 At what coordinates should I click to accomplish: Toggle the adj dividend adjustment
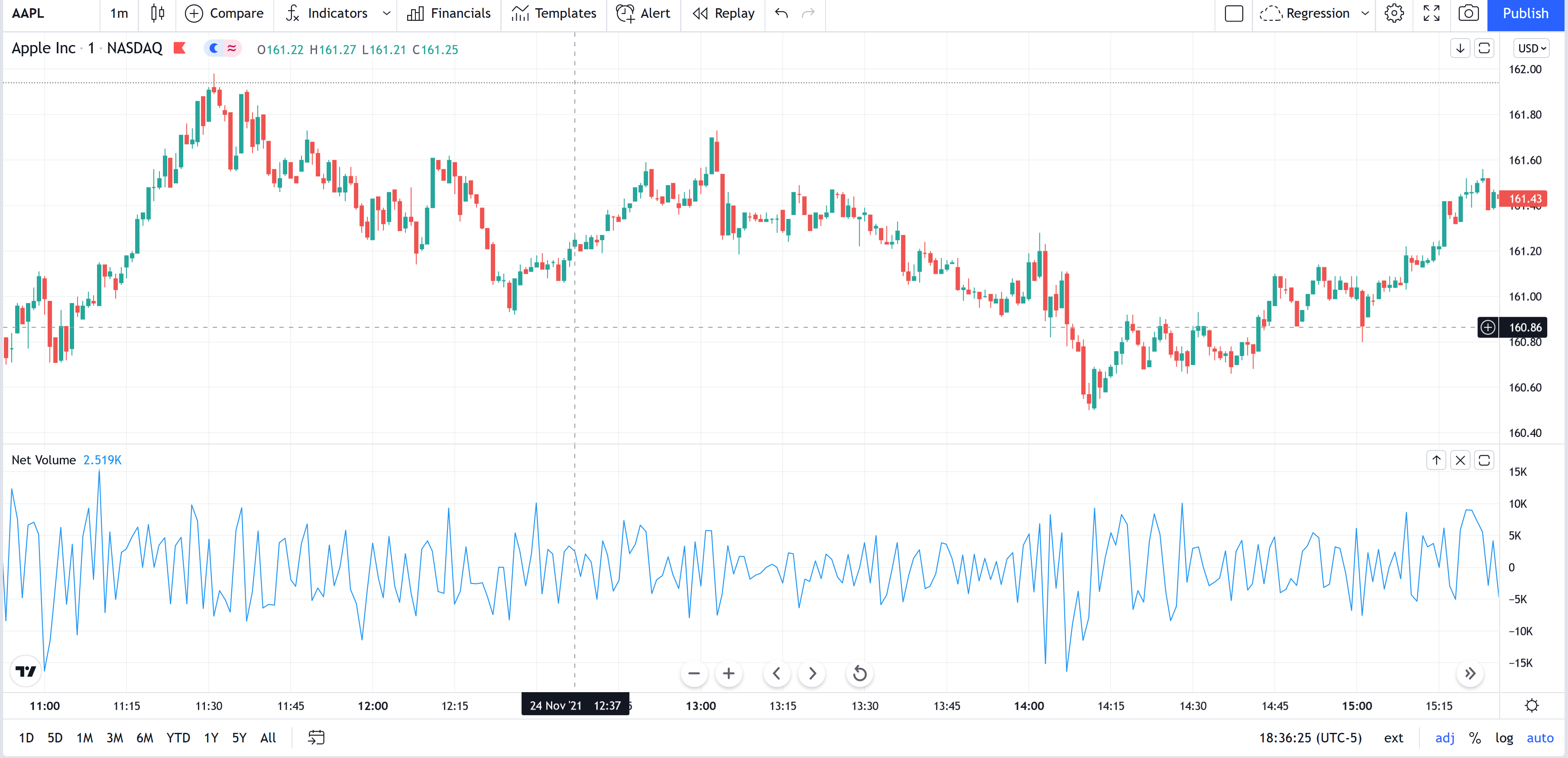(1445, 738)
